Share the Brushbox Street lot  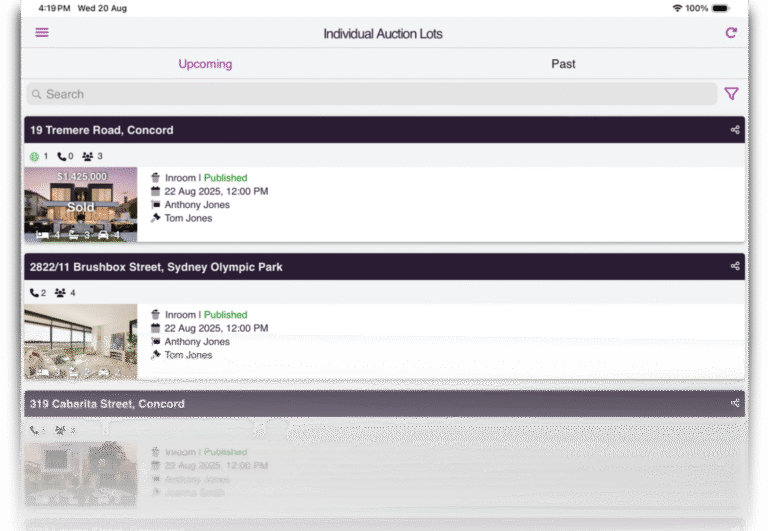coord(735,267)
